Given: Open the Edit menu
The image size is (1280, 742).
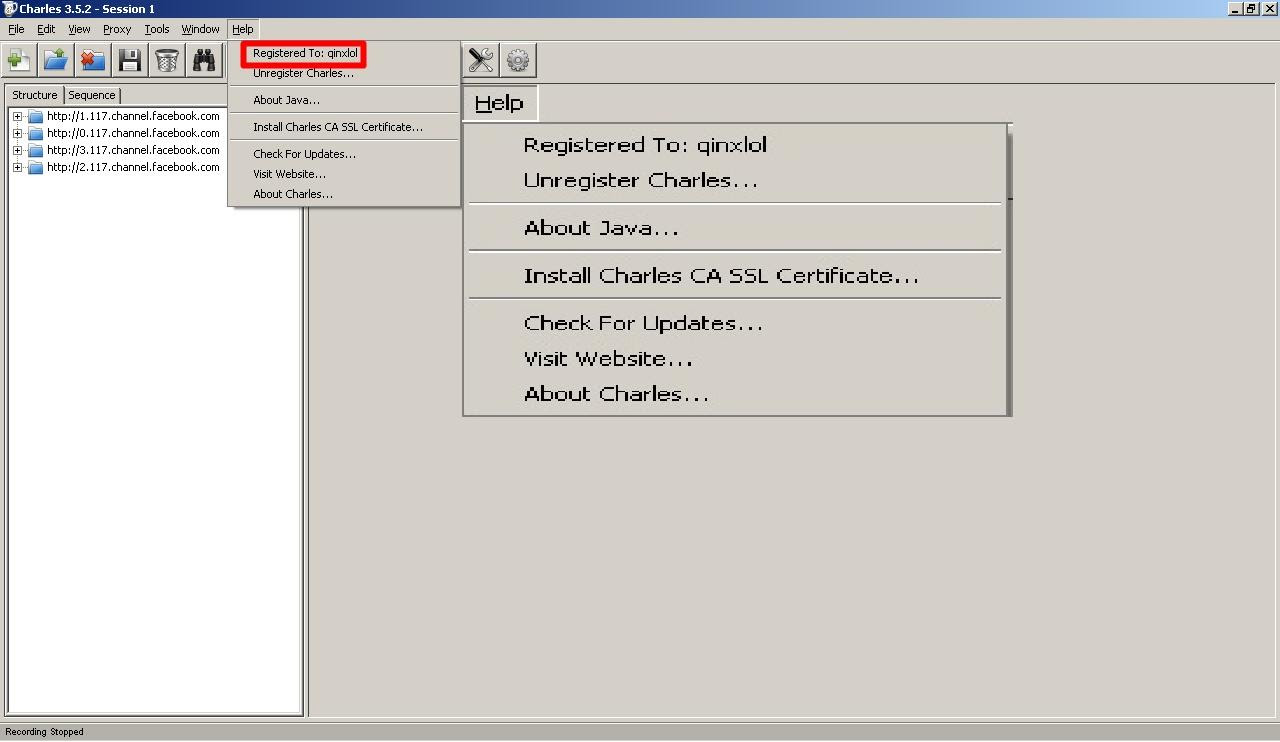Looking at the screenshot, I should click(46, 29).
